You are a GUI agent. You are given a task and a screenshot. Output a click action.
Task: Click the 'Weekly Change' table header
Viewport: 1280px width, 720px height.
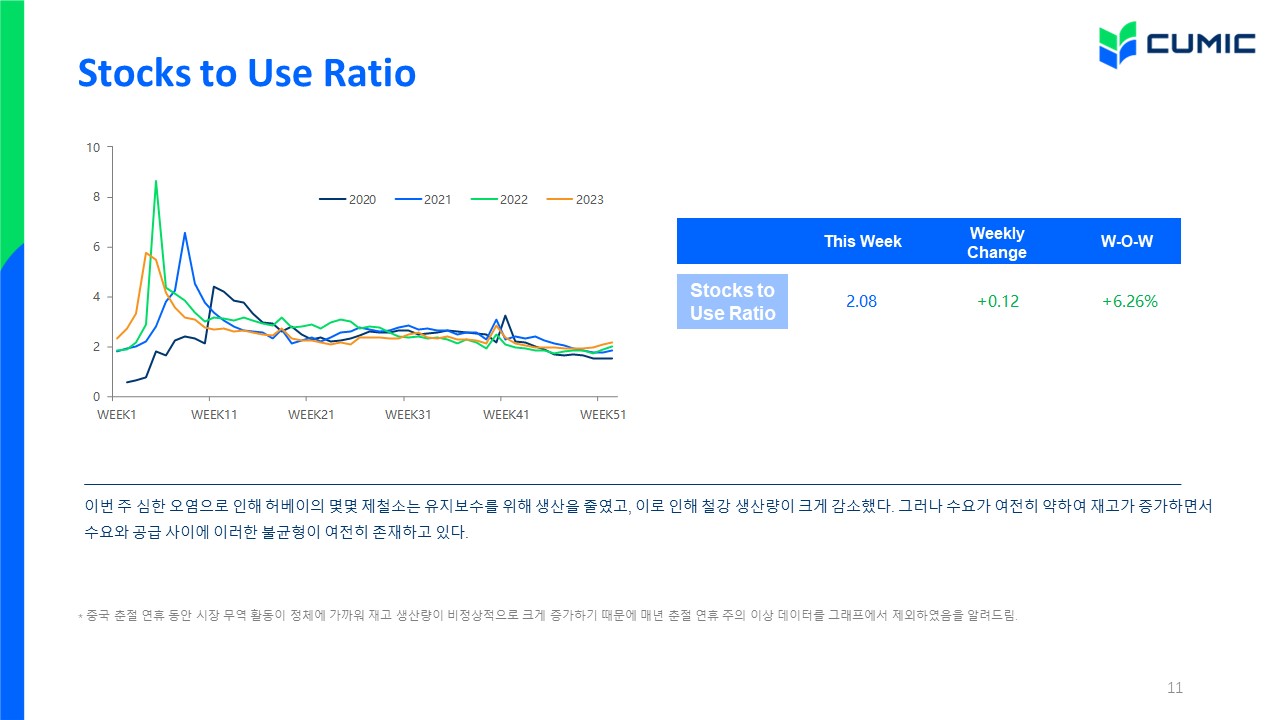tap(997, 242)
